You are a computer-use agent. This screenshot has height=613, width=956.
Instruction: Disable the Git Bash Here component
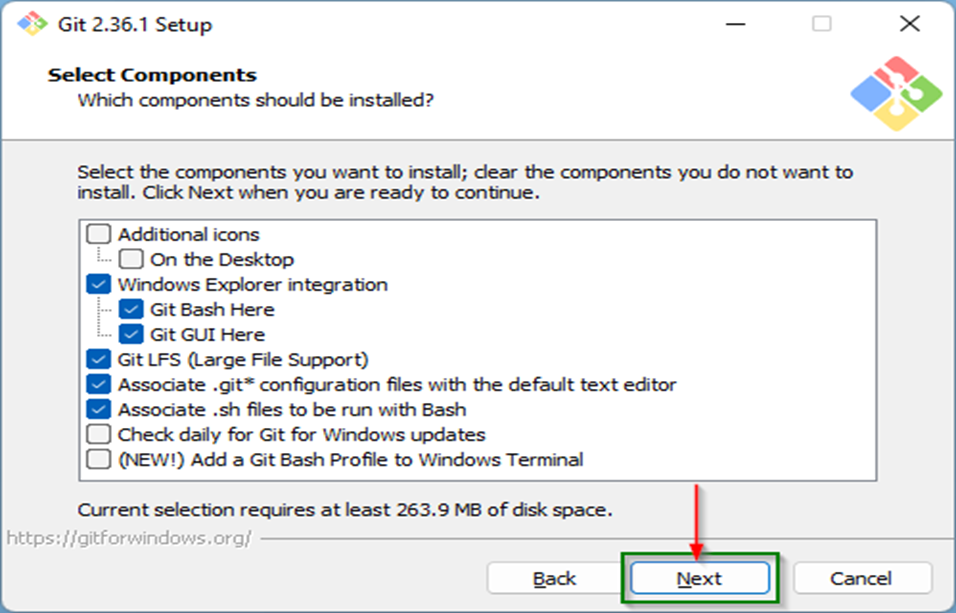(x=133, y=309)
